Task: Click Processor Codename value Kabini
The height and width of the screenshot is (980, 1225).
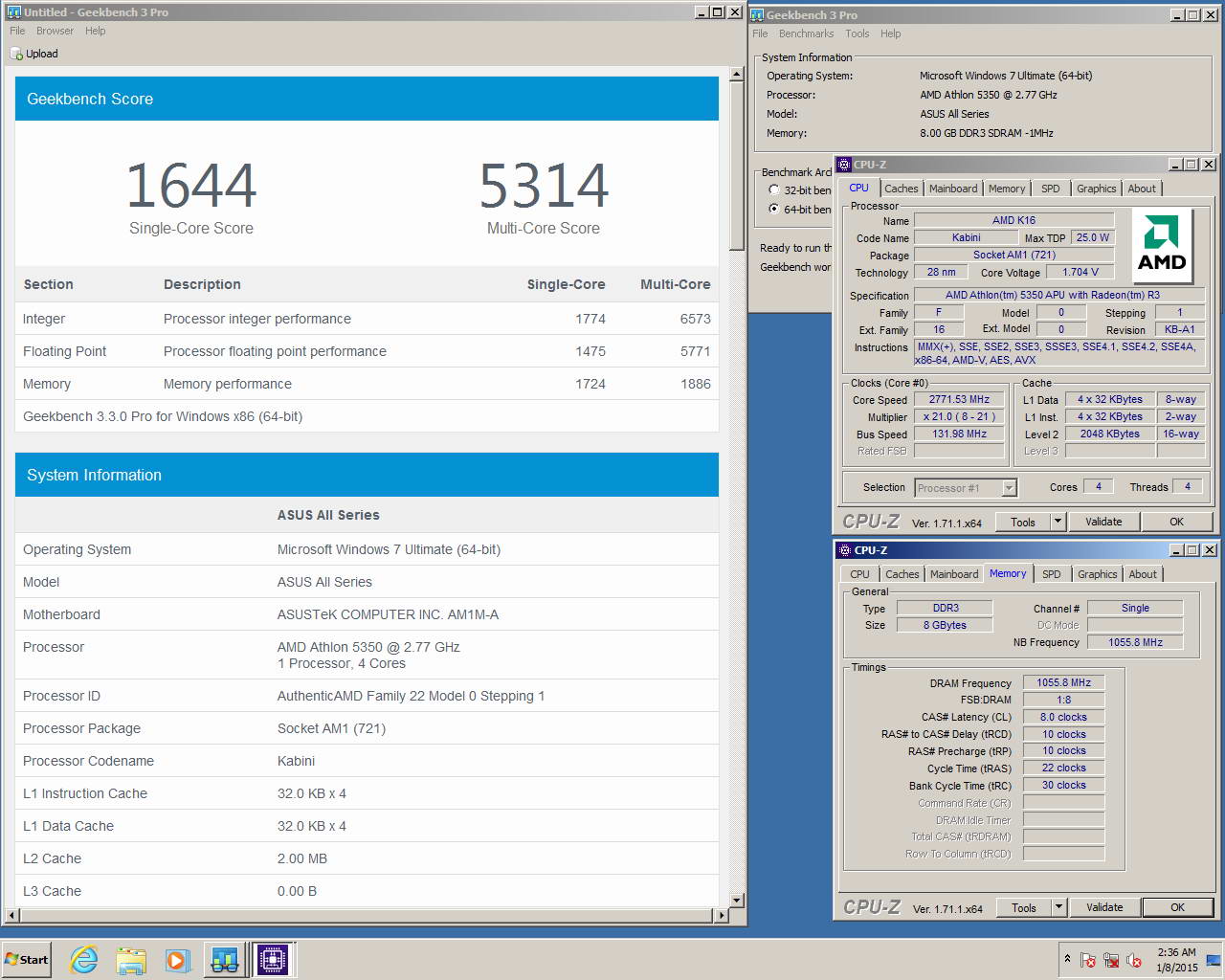Action: (296, 761)
